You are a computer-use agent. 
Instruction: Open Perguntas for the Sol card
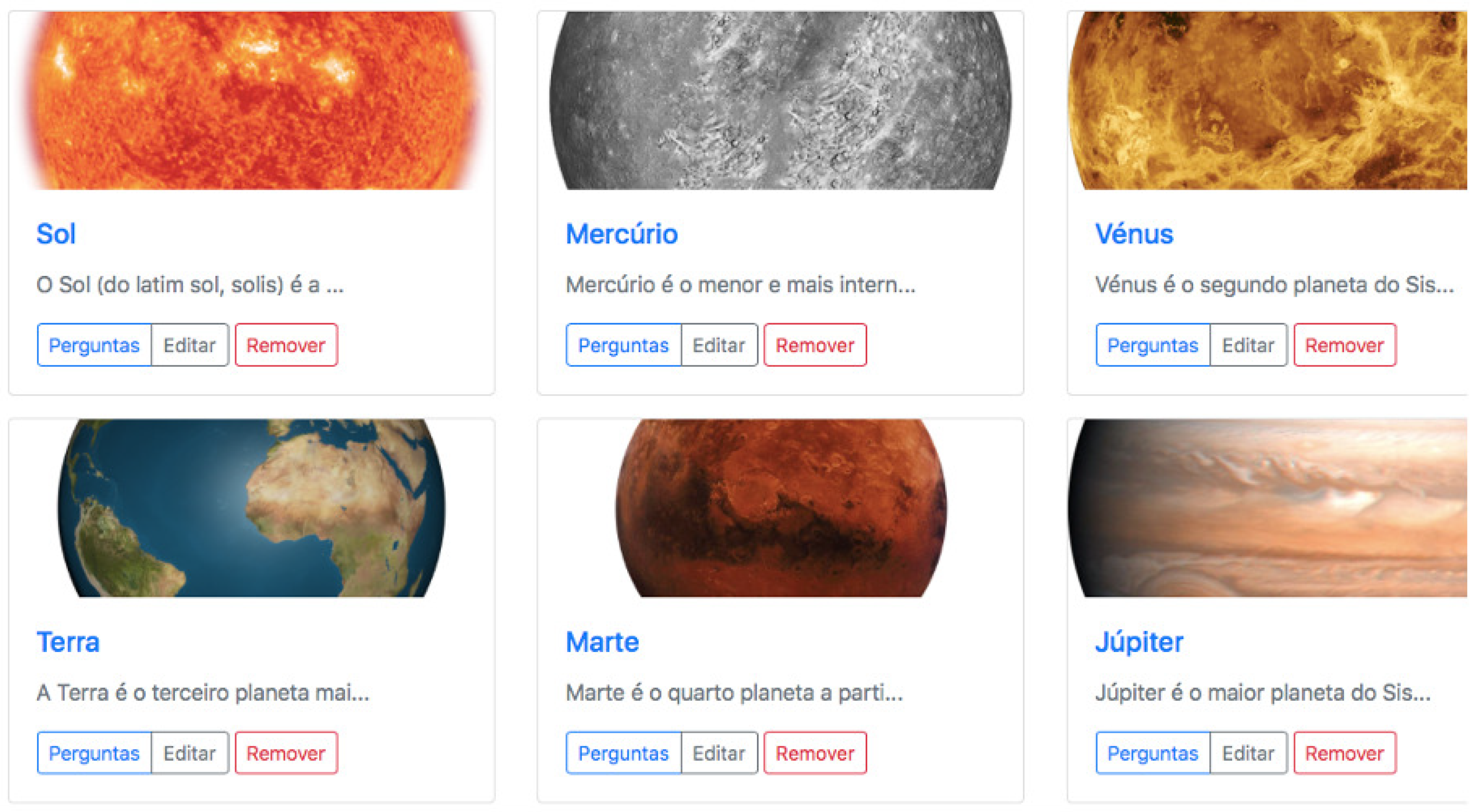pos(94,345)
